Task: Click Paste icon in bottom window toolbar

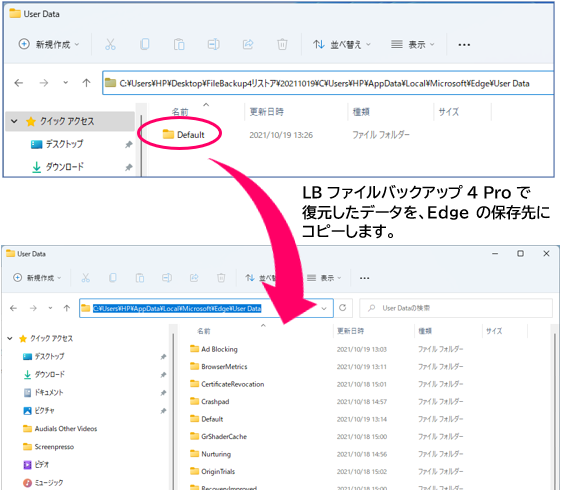Action: coord(140,278)
